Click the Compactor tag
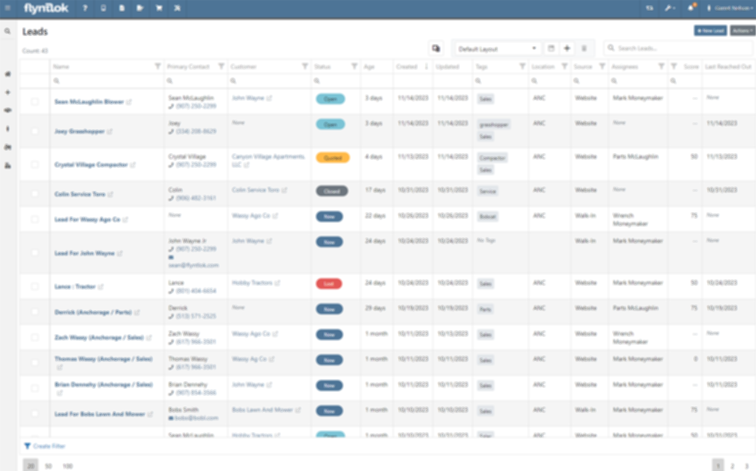Image resolution: width=756 pixels, height=471 pixels. click(492, 158)
